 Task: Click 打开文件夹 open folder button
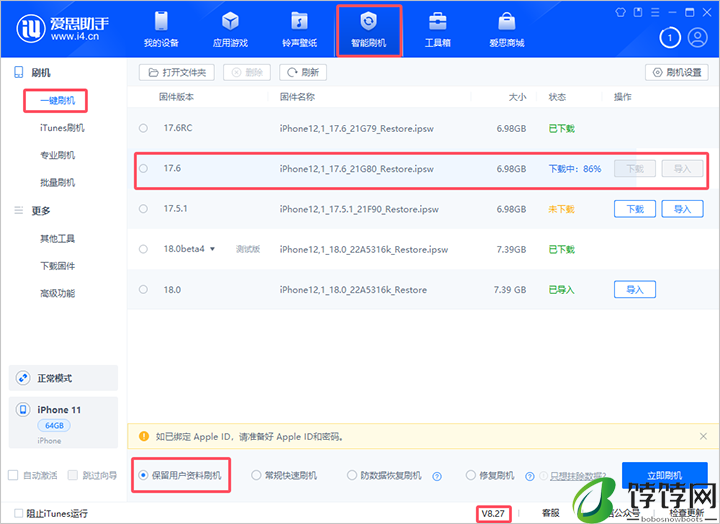tap(177, 73)
